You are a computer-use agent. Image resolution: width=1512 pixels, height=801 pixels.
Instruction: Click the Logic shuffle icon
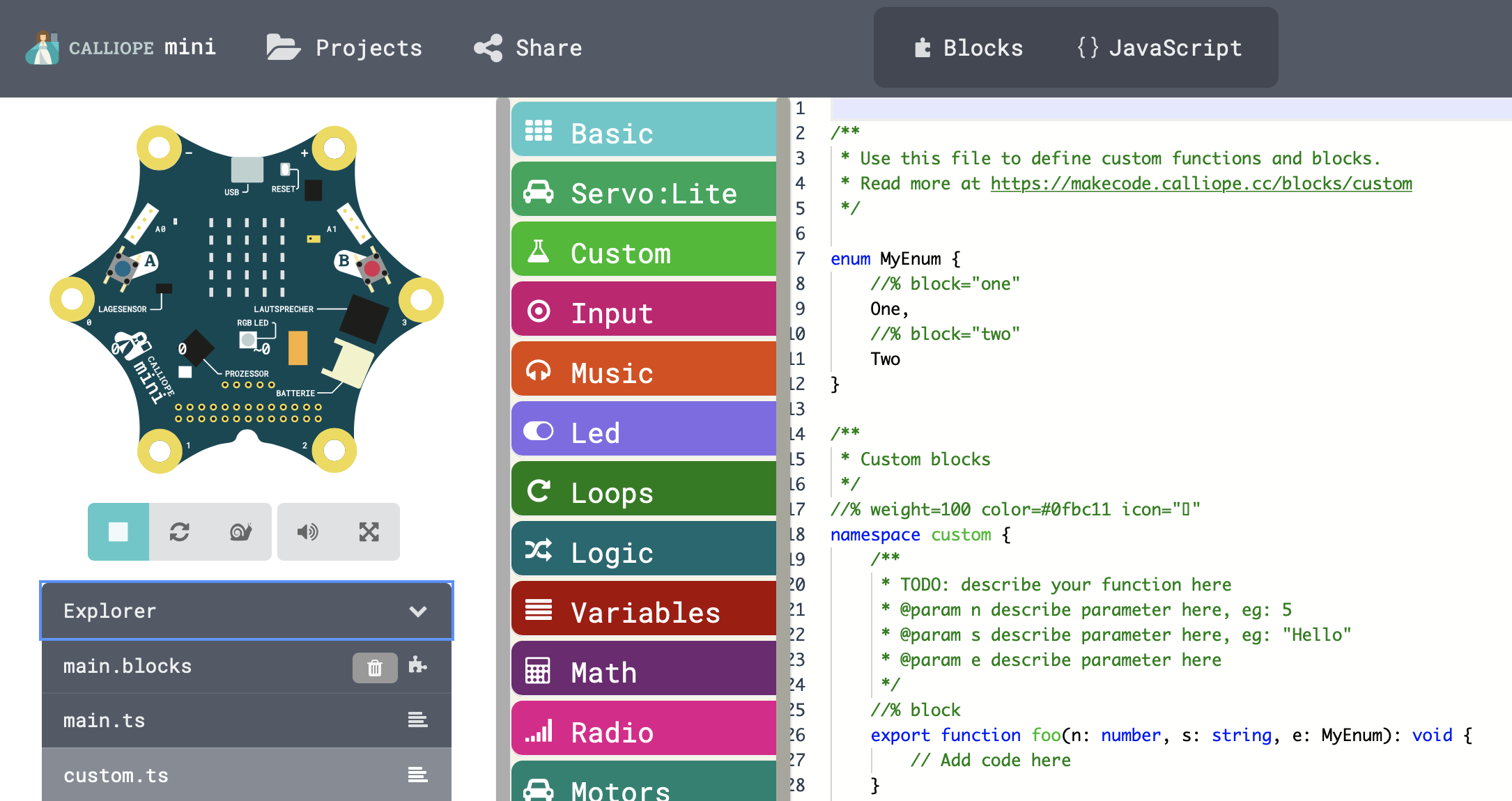[539, 550]
